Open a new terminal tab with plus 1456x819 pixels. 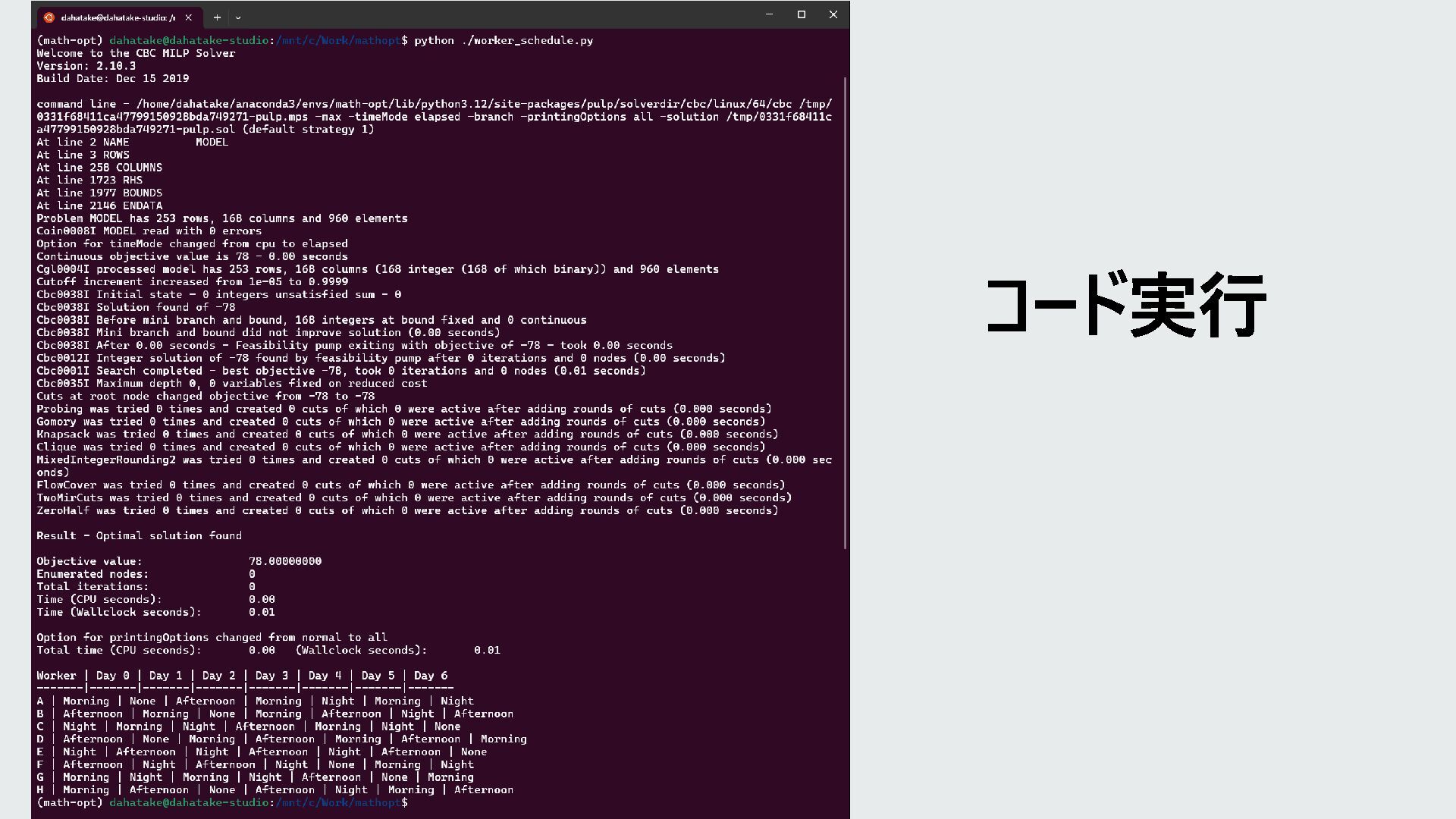click(217, 17)
